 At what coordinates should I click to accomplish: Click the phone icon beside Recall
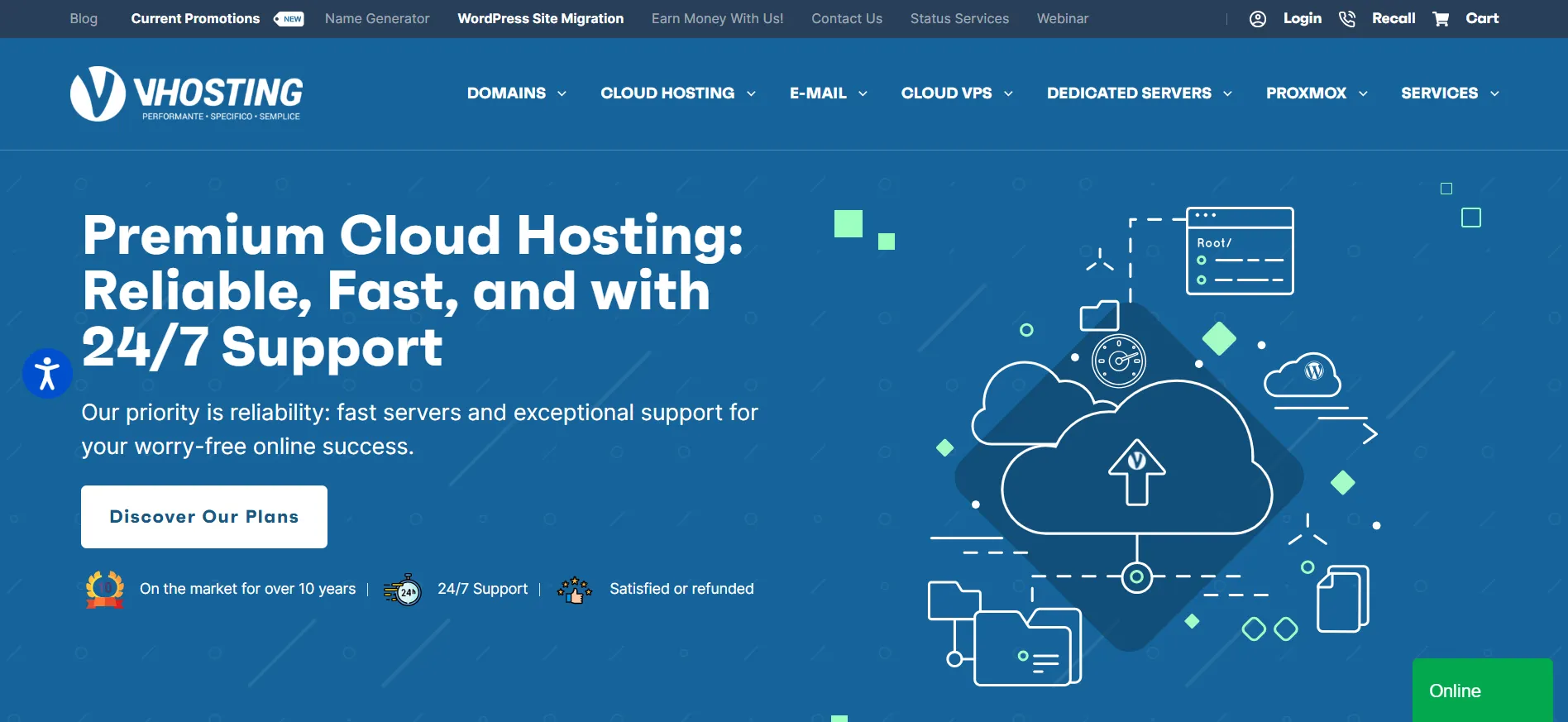click(1347, 19)
